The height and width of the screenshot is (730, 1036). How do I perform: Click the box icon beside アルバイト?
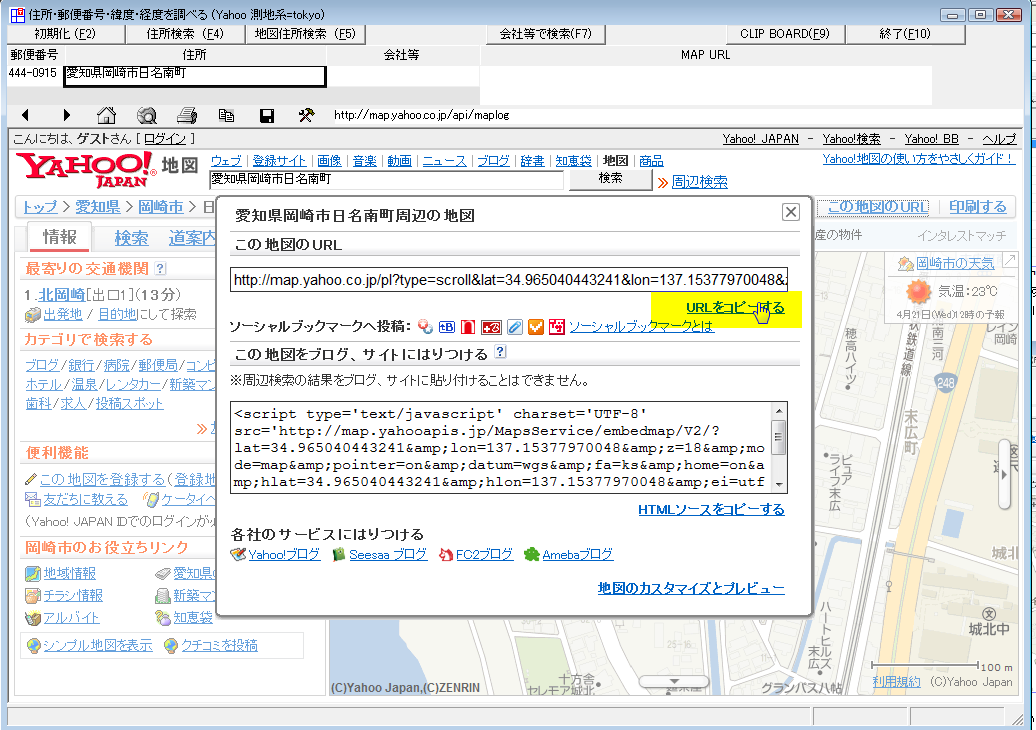point(33,618)
